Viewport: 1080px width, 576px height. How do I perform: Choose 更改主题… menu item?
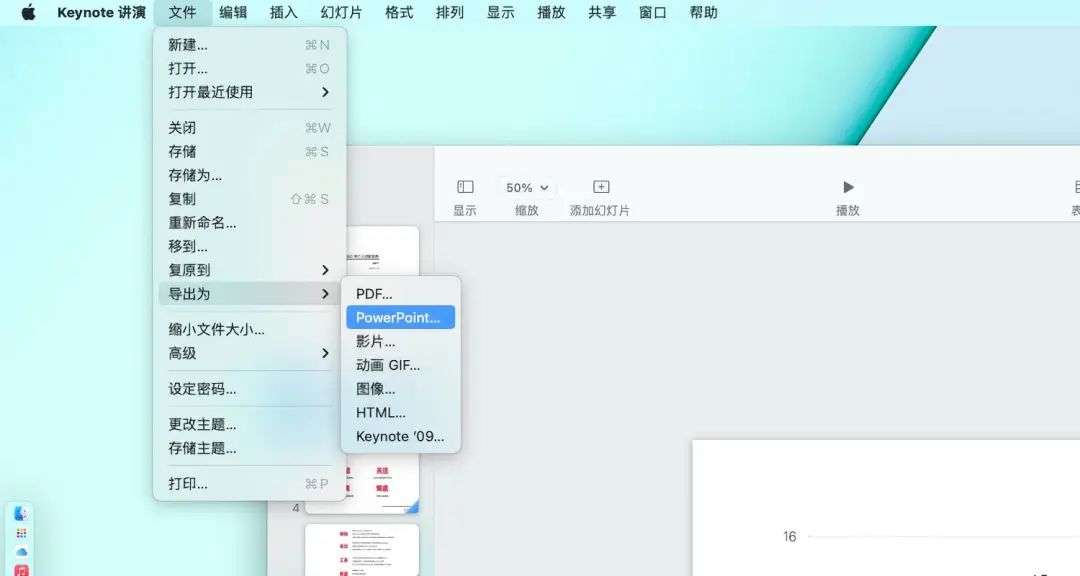[x=249, y=424]
